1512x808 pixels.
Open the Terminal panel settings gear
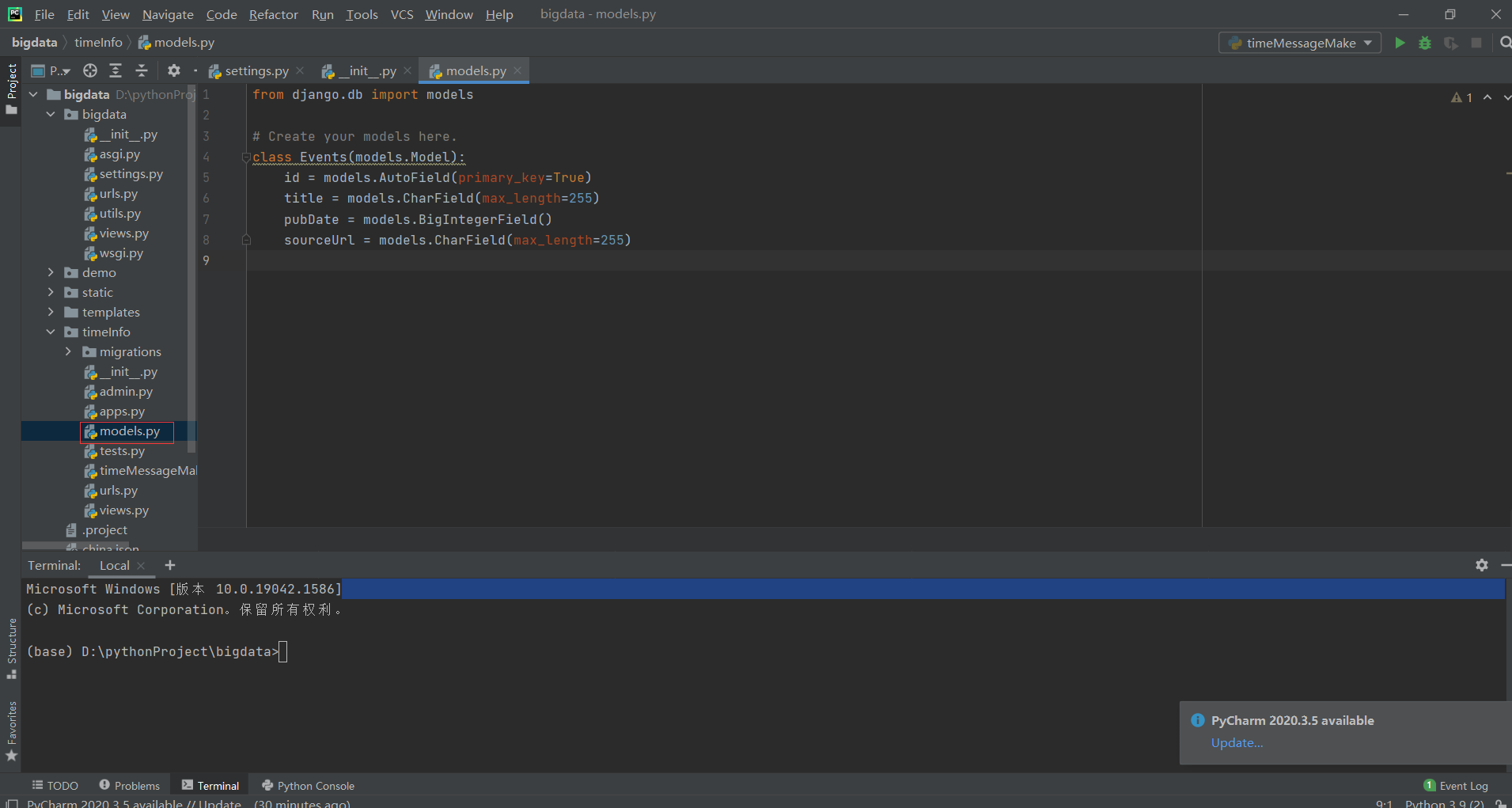pyautogui.click(x=1481, y=565)
